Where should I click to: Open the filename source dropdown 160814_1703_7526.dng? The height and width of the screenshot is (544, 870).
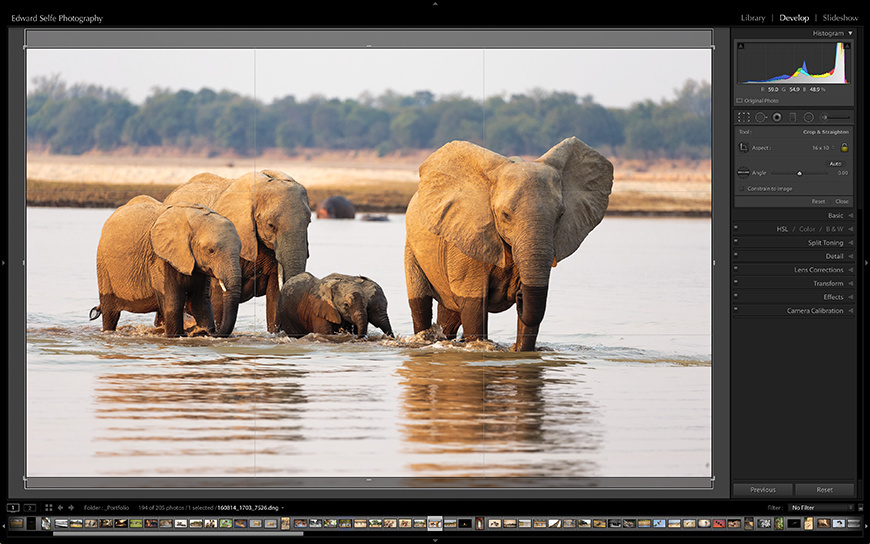[x=250, y=507]
